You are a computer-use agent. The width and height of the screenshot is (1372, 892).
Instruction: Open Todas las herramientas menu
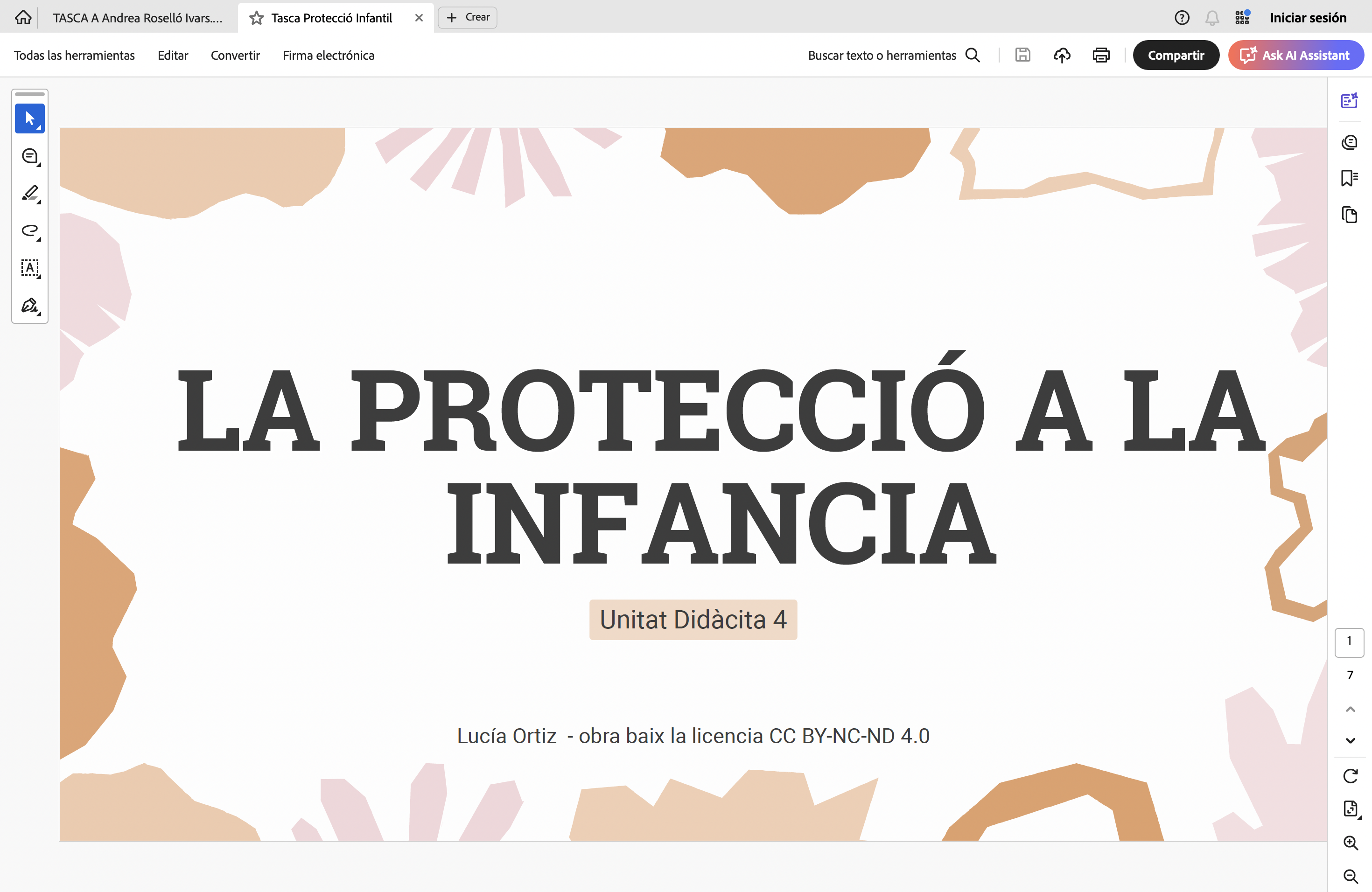click(74, 56)
